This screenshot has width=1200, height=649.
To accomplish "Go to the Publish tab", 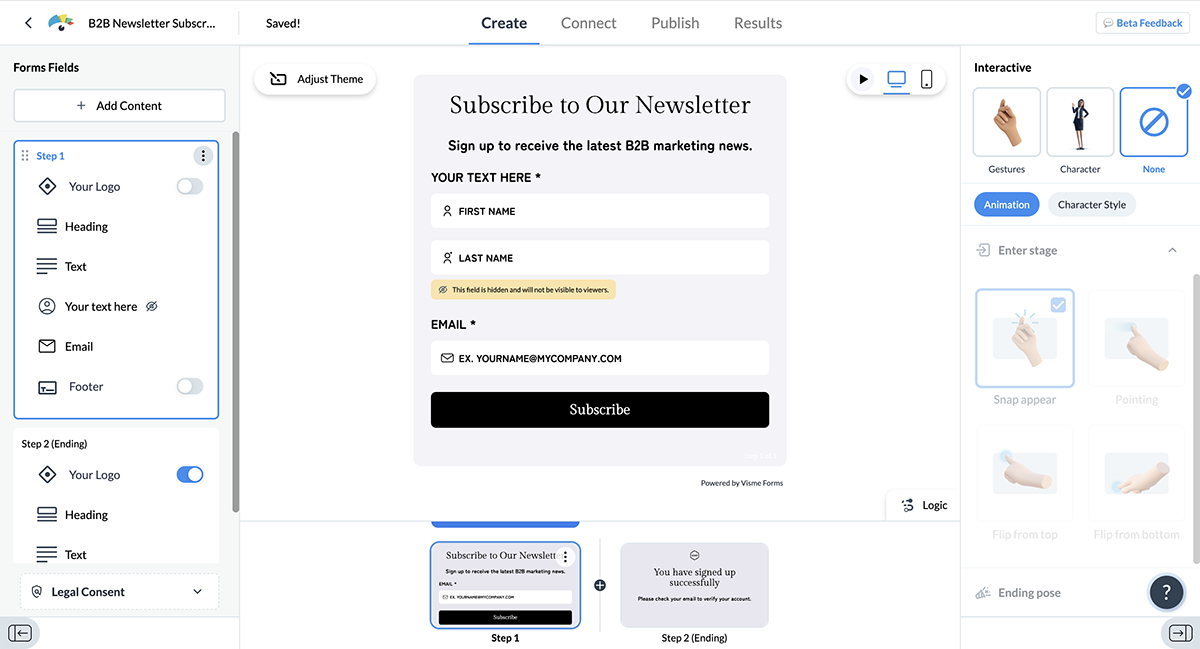I will pyautogui.click(x=675, y=23).
